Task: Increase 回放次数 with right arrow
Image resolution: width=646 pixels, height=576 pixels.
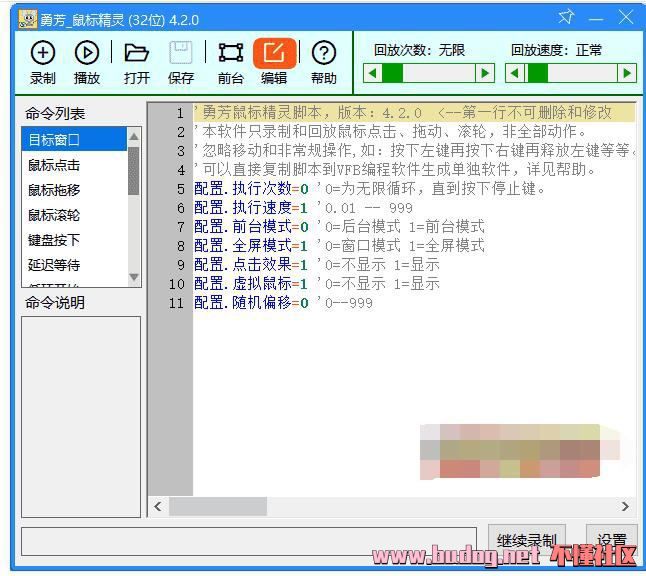Action: tap(485, 73)
